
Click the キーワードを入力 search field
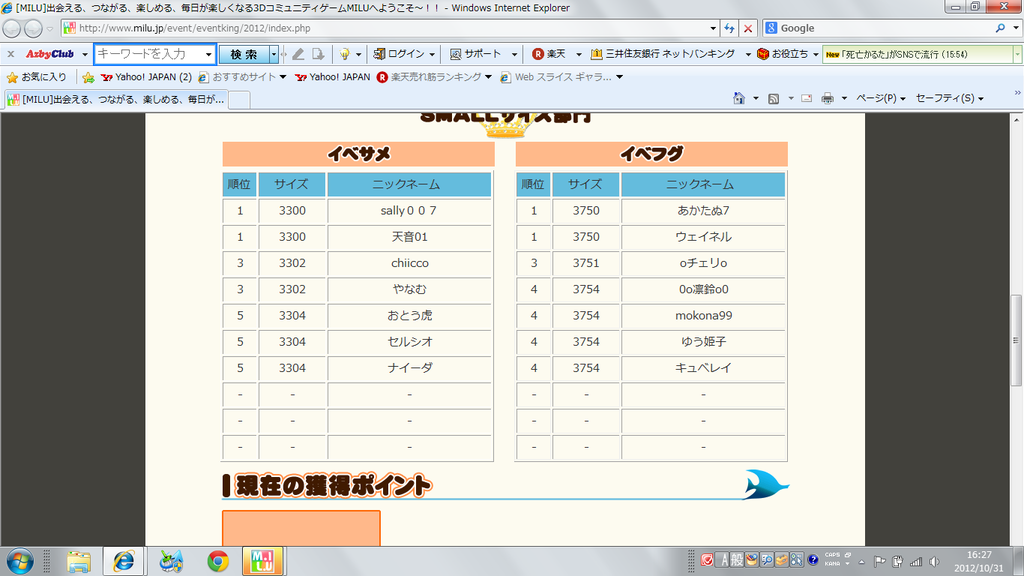pyautogui.click(x=148, y=54)
